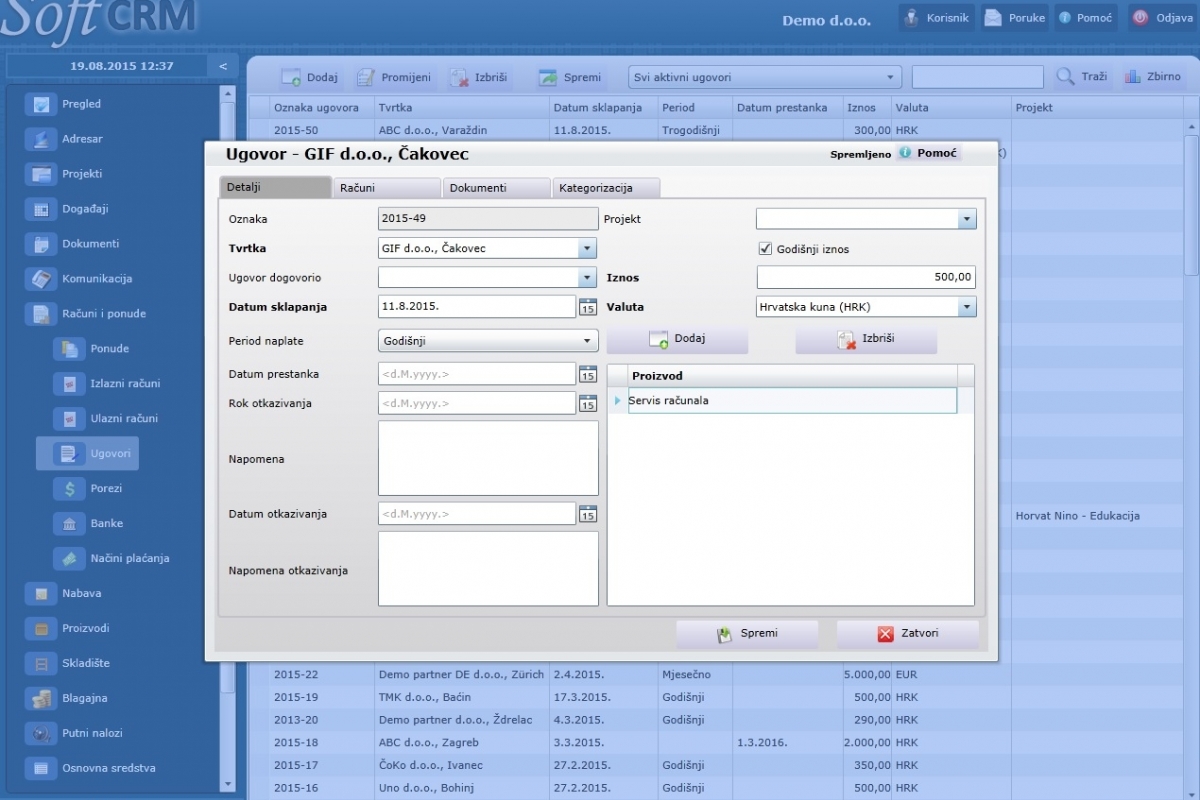This screenshot has height=800, width=1200.
Task: Switch to the Kategorizacija tab
Action: (x=606, y=187)
